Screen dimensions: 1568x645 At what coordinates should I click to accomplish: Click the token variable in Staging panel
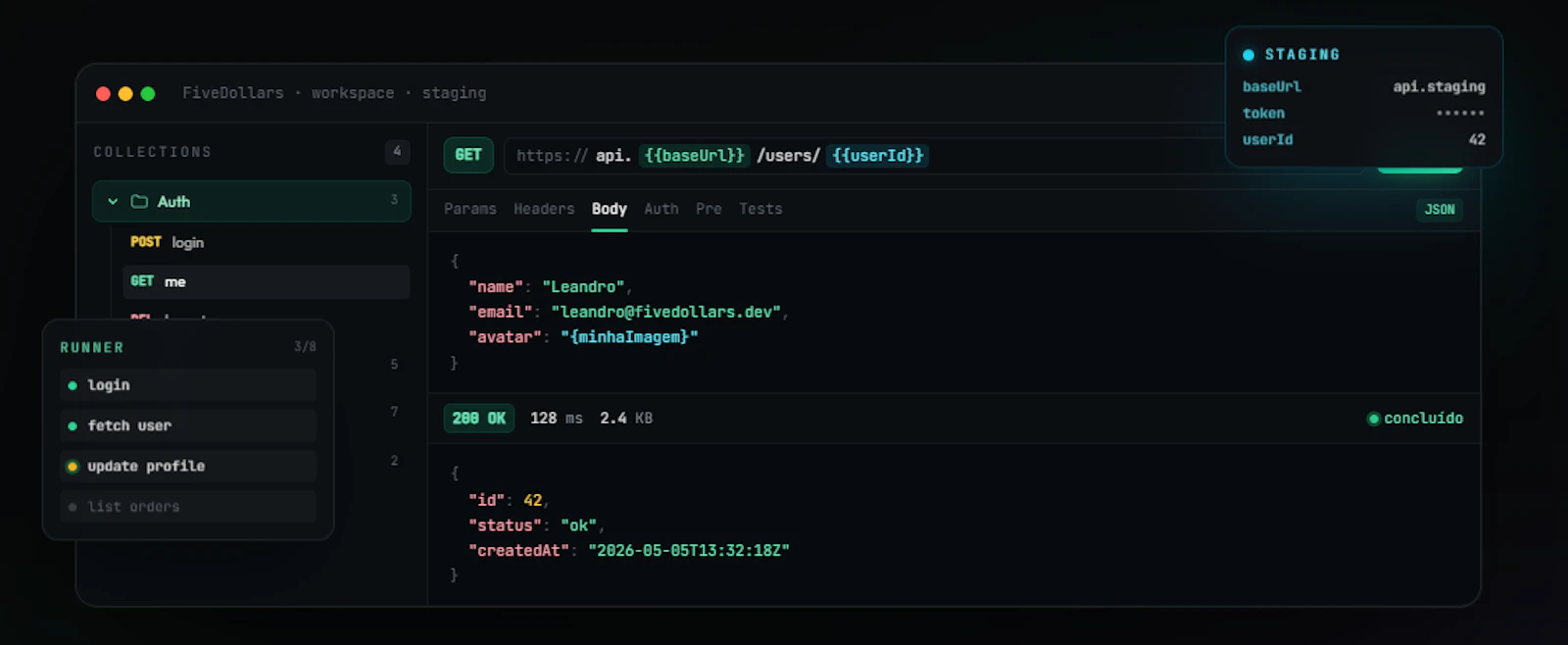pyautogui.click(x=1263, y=113)
